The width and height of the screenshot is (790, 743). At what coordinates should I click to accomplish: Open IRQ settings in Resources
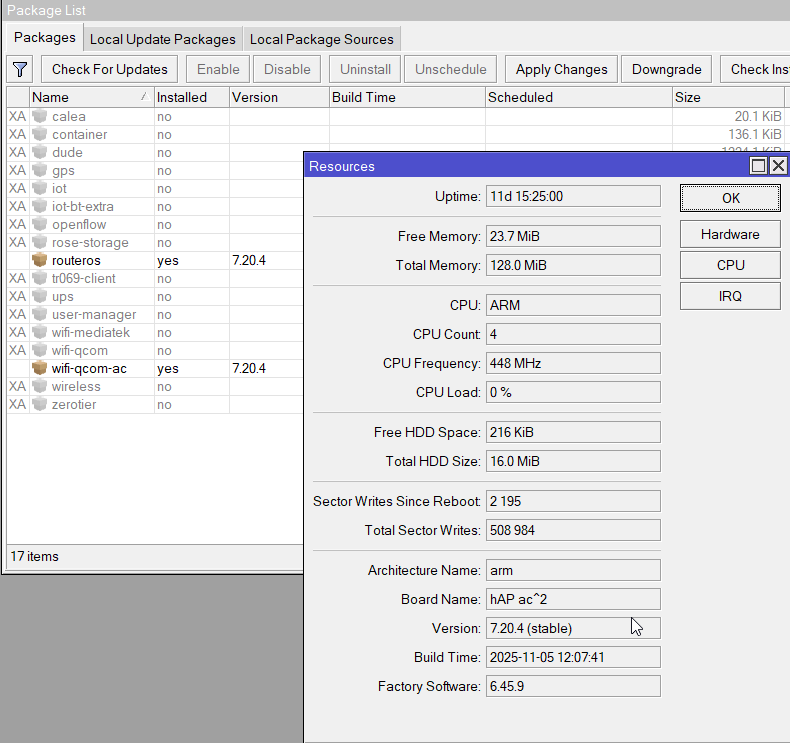[x=730, y=296]
